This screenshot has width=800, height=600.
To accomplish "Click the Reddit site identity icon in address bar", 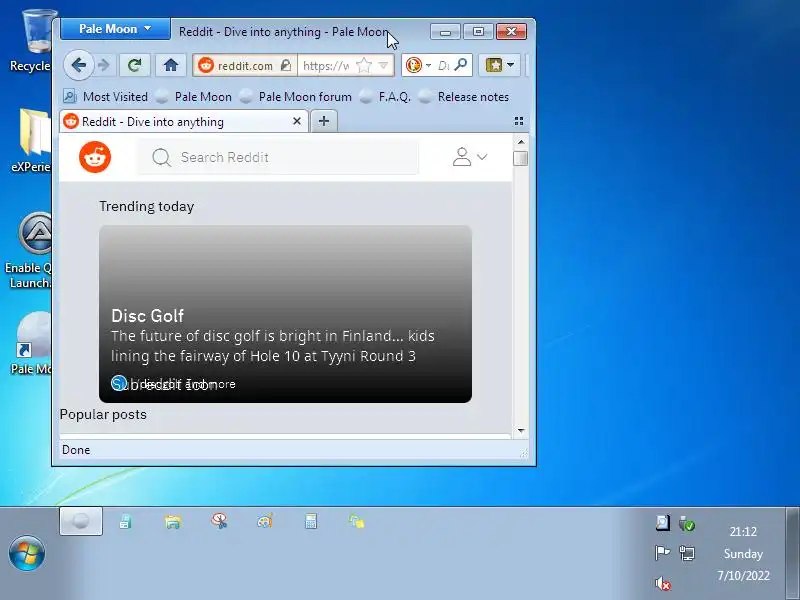I will (x=206, y=65).
